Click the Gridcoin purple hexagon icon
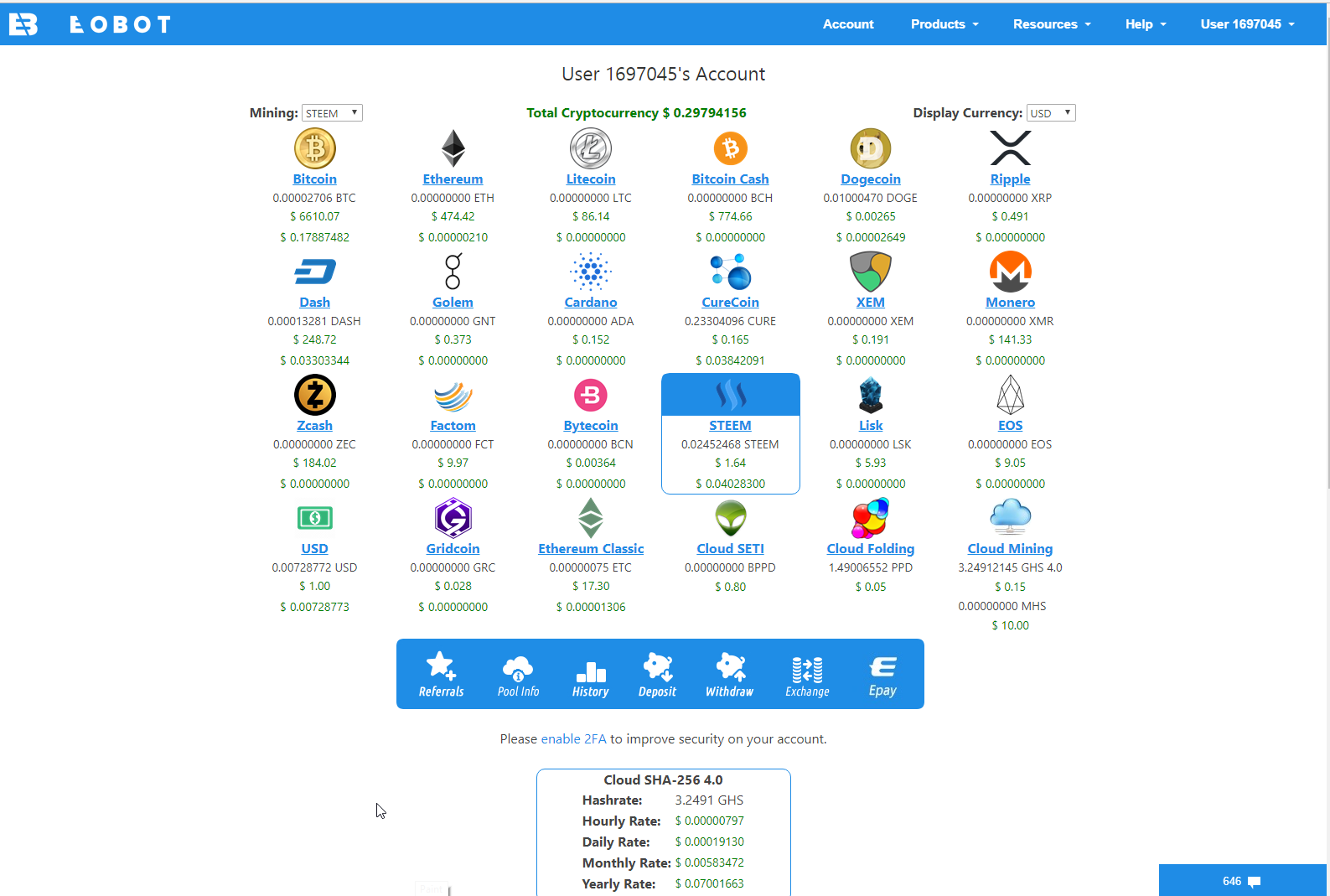This screenshot has height=896, width=1330. 453,518
